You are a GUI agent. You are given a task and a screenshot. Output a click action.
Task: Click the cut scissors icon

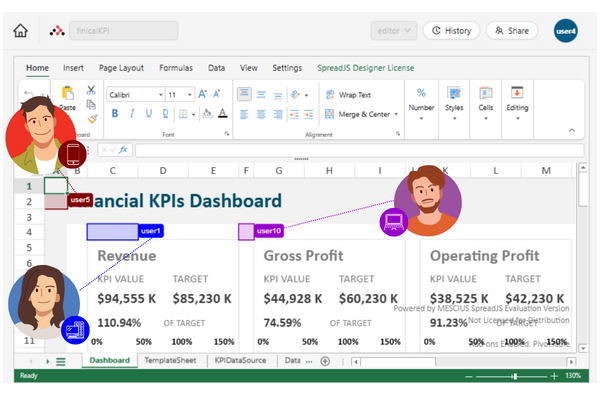tap(91, 90)
